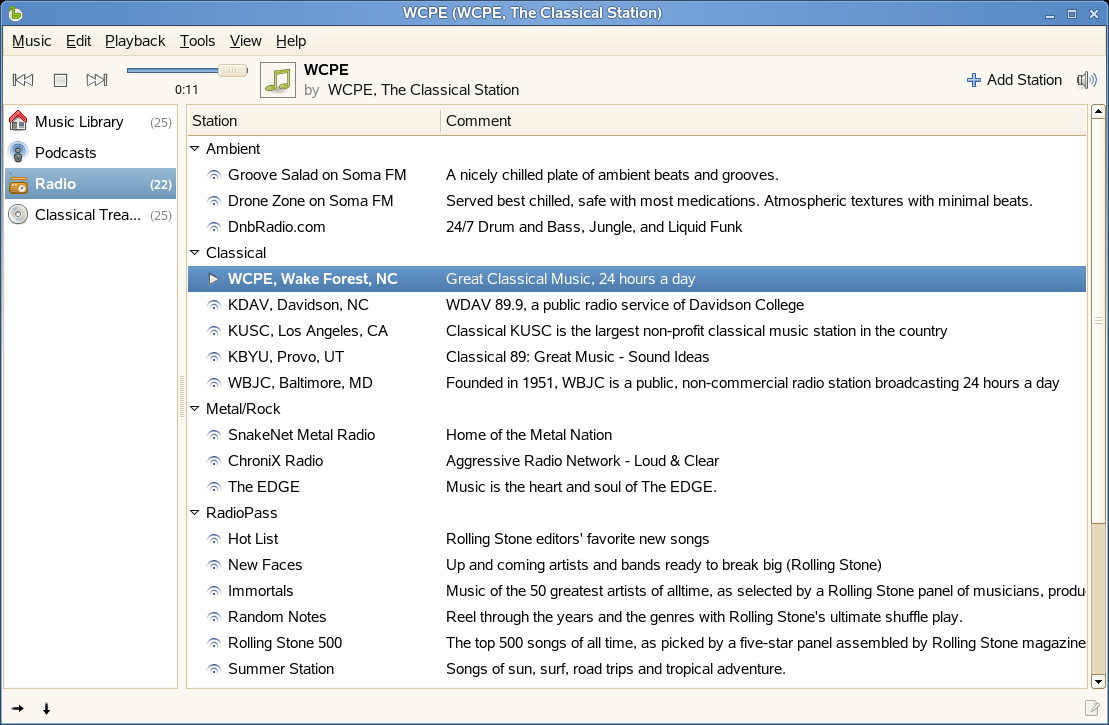Click the right arrow icon at bottom left

[x=18, y=708]
